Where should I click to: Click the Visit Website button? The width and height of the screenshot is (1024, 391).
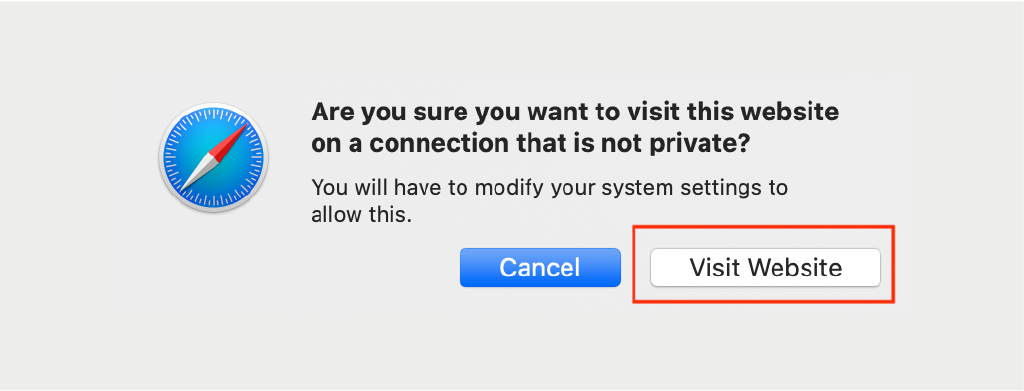[x=765, y=267]
